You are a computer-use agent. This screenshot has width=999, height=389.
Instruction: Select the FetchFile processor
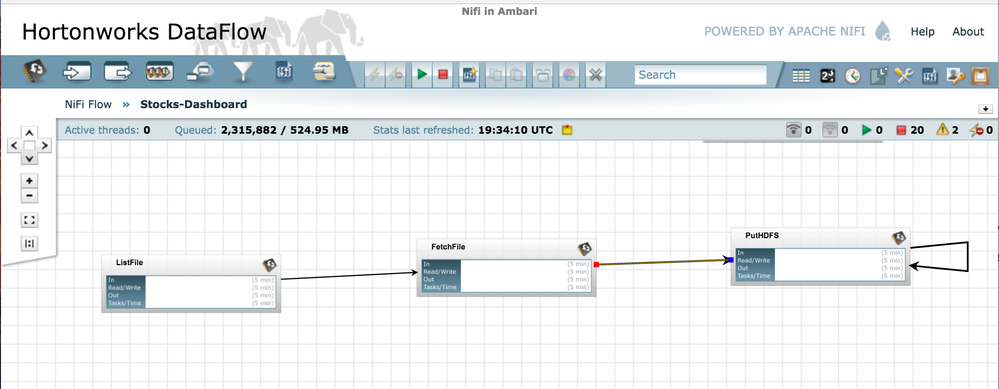[507, 267]
